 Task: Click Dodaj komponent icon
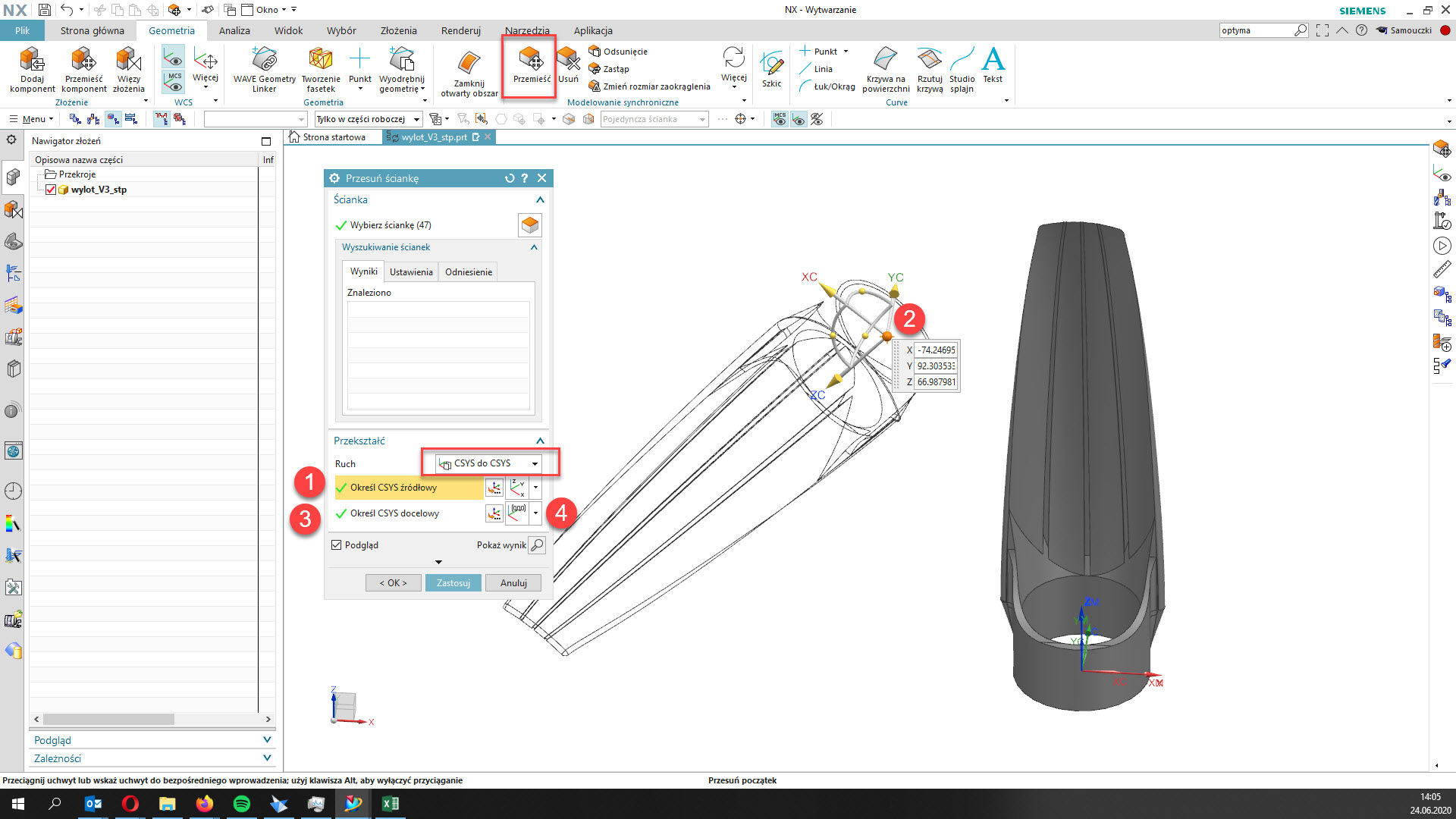click(x=32, y=61)
